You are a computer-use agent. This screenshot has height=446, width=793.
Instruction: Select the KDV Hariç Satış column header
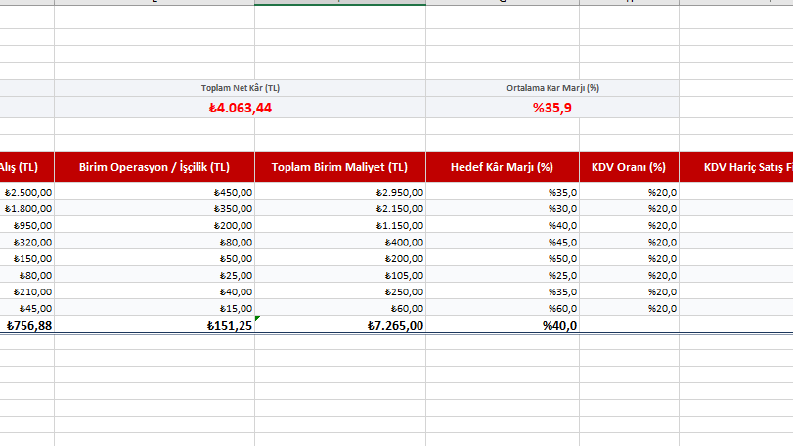click(736, 167)
